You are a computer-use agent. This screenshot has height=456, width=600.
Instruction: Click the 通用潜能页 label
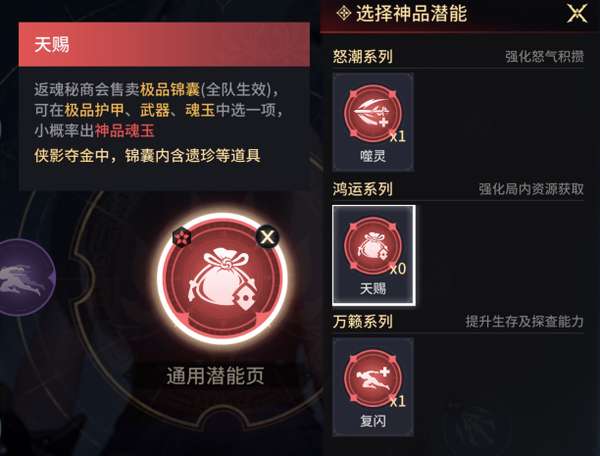(215, 376)
